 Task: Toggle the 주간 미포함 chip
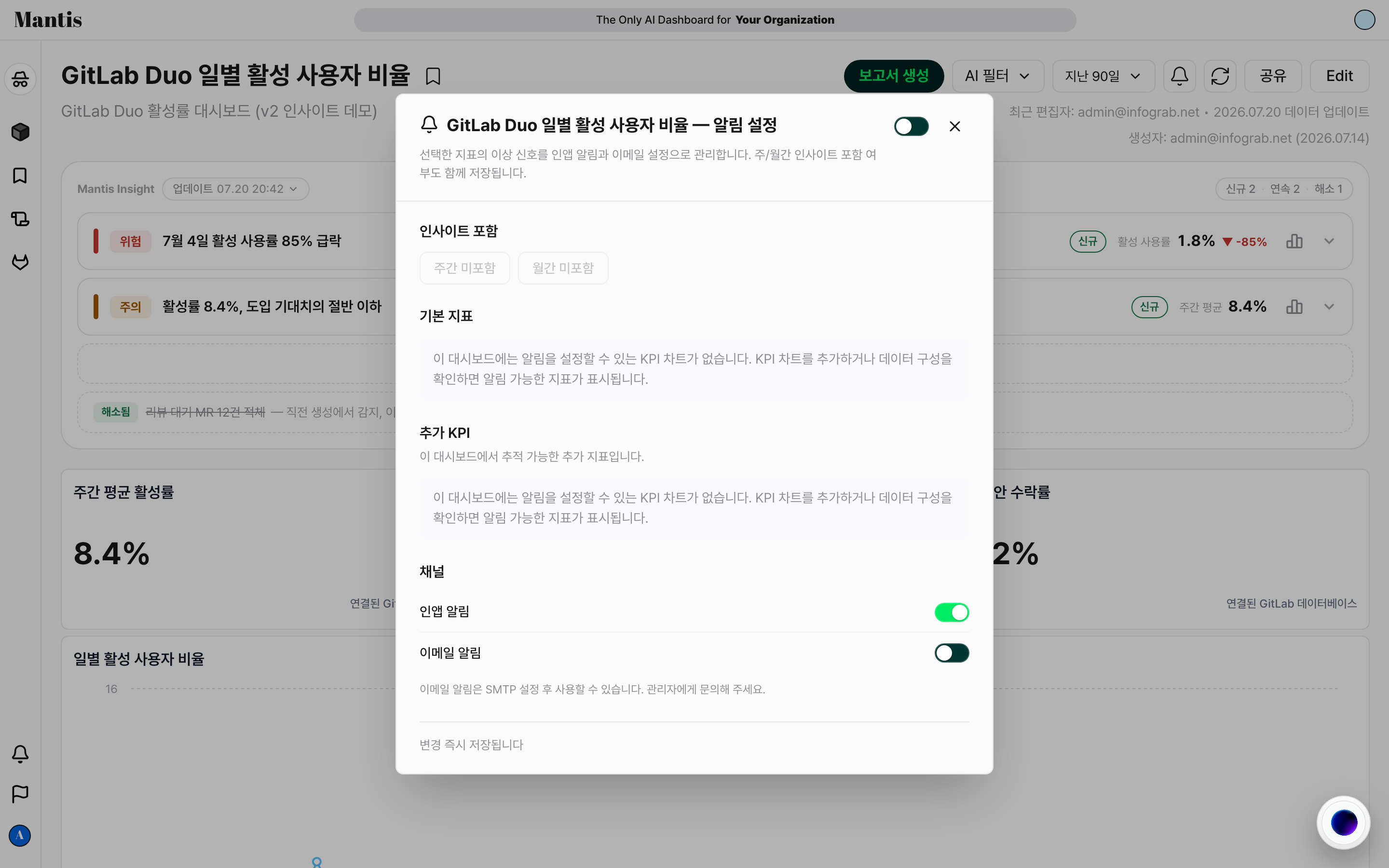coord(464,268)
